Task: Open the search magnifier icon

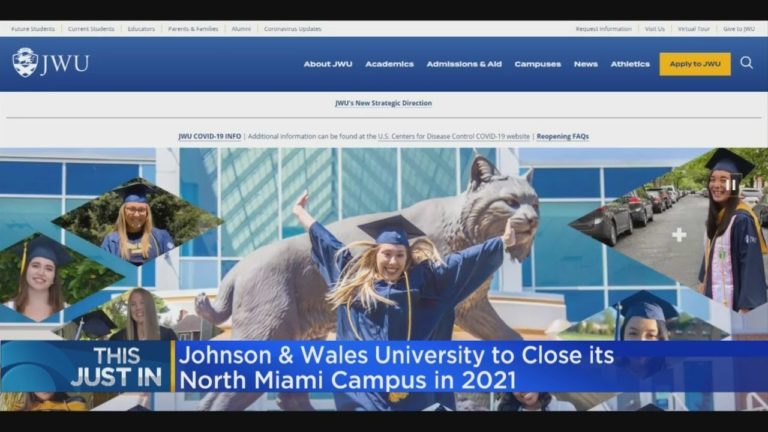Action: tap(746, 63)
